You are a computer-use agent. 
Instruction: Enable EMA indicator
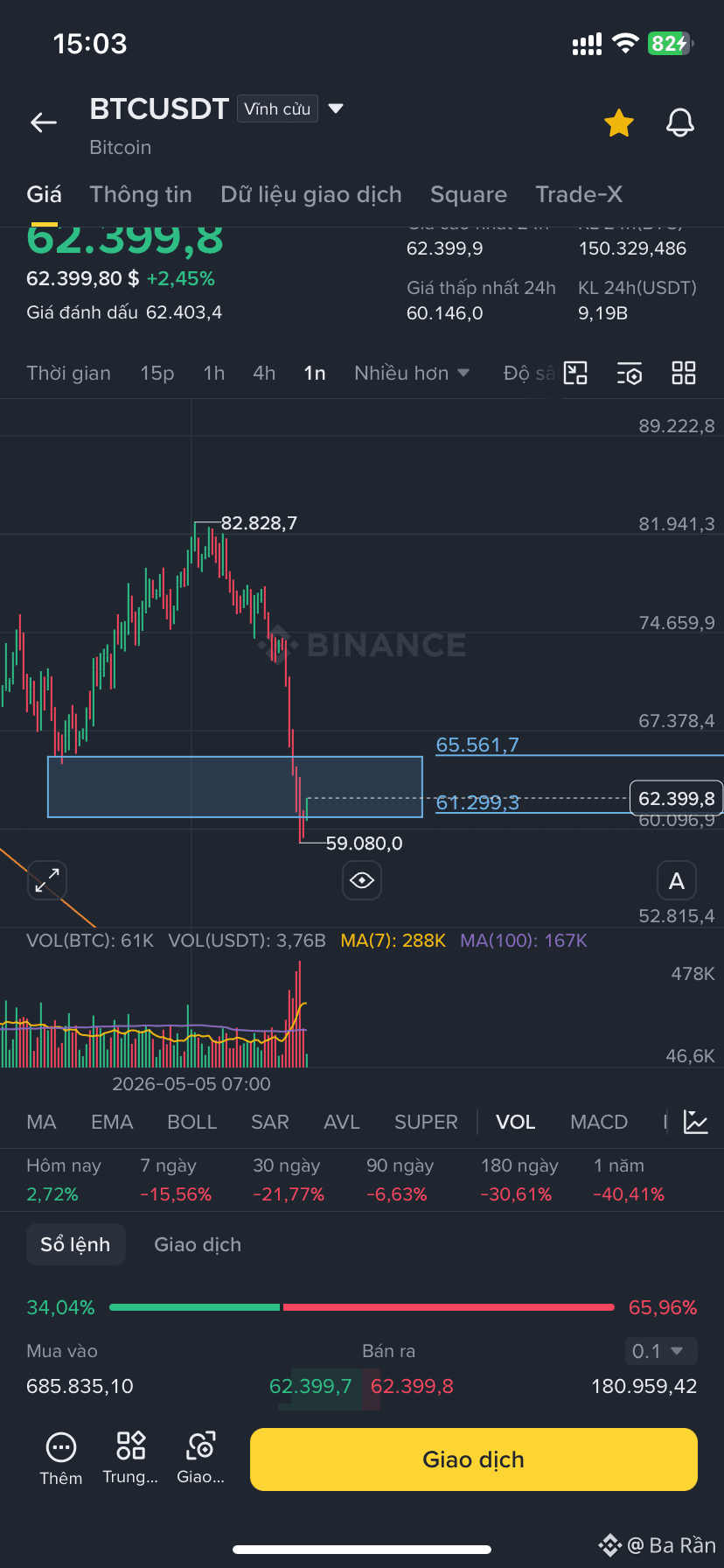pyautogui.click(x=112, y=1122)
